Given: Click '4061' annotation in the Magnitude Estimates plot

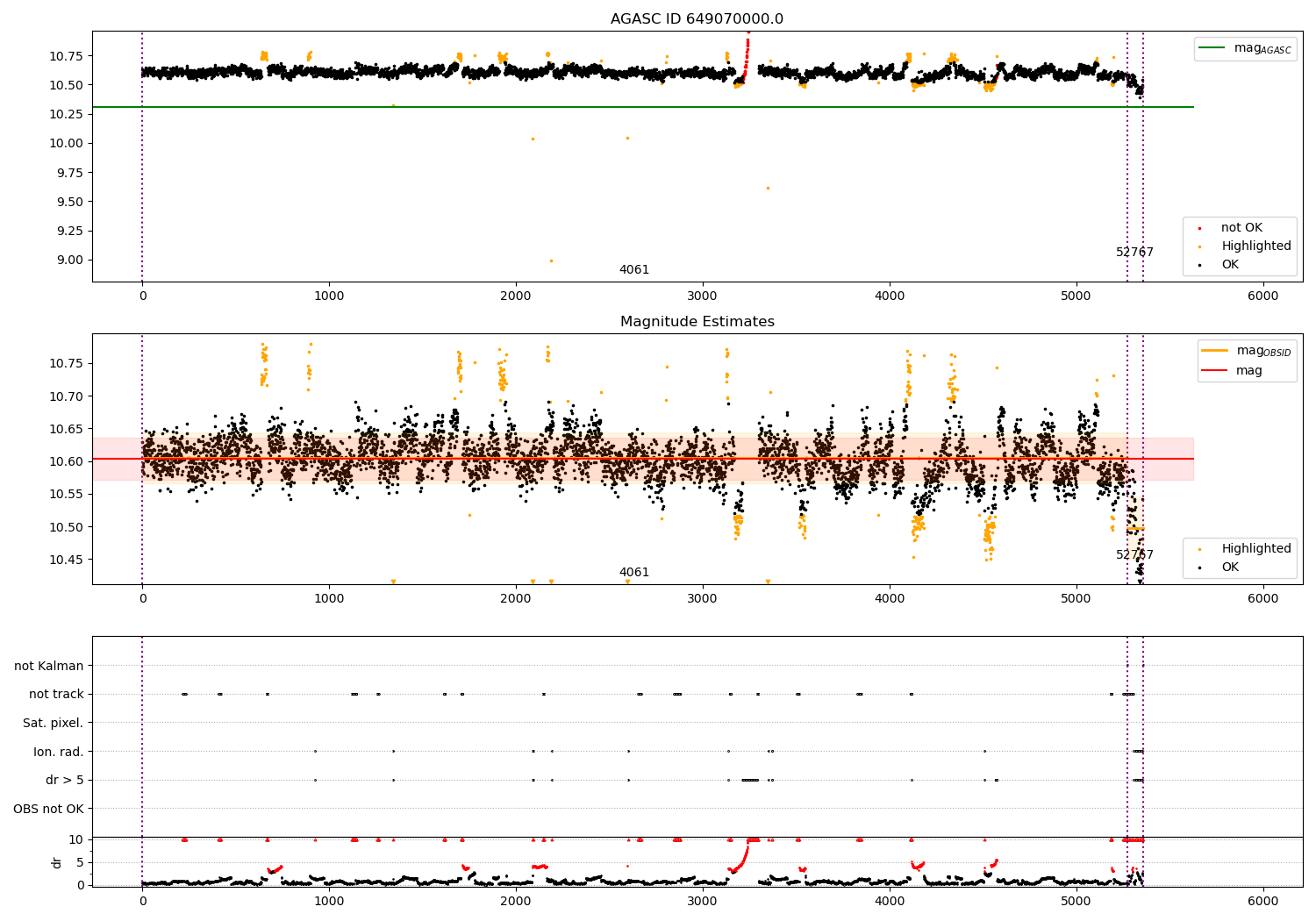Looking at the screenshot, I should 634,573.
